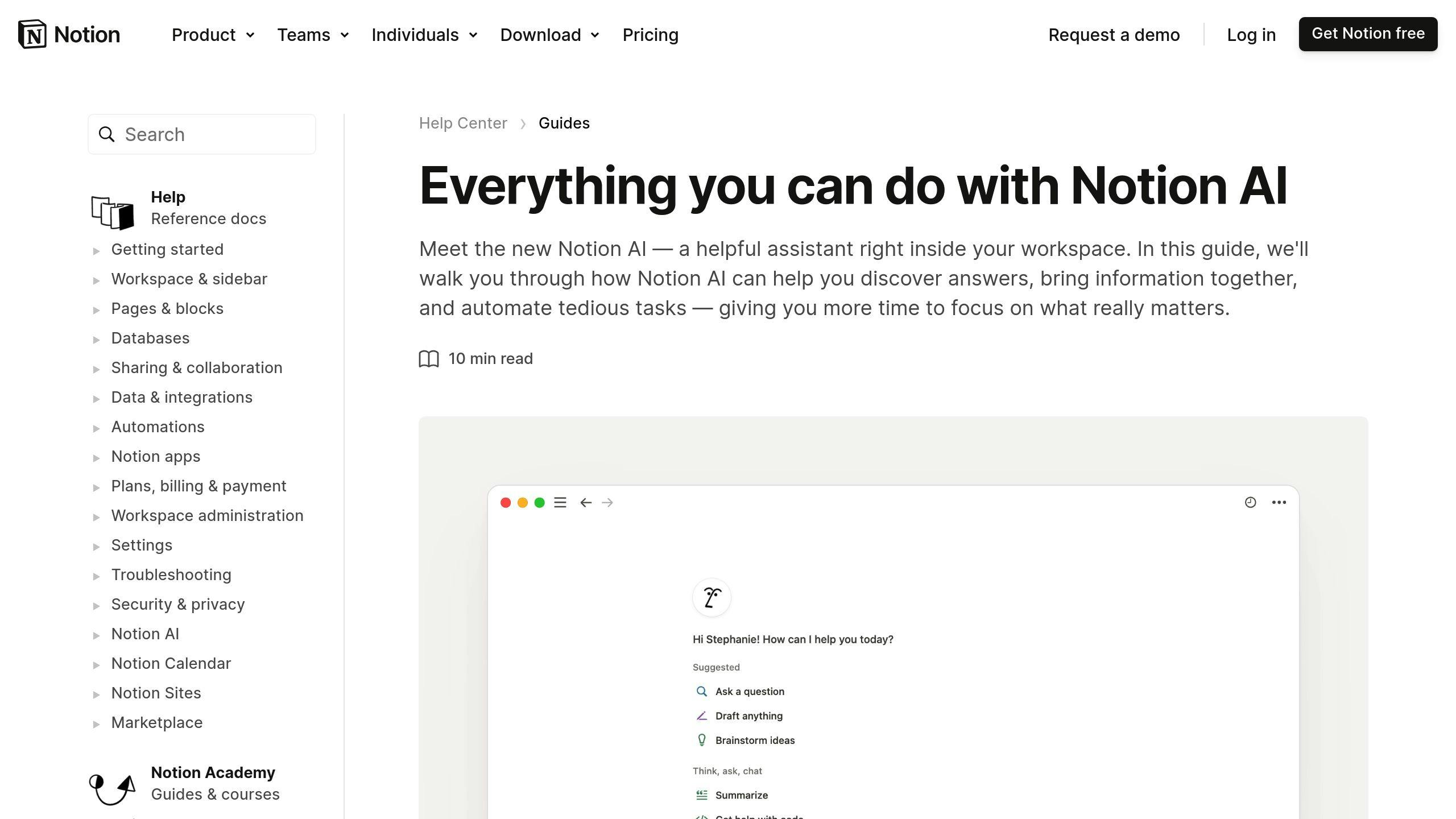Click the Notion logo icon
Screen dimensions: 1456x819
[32, 34]
